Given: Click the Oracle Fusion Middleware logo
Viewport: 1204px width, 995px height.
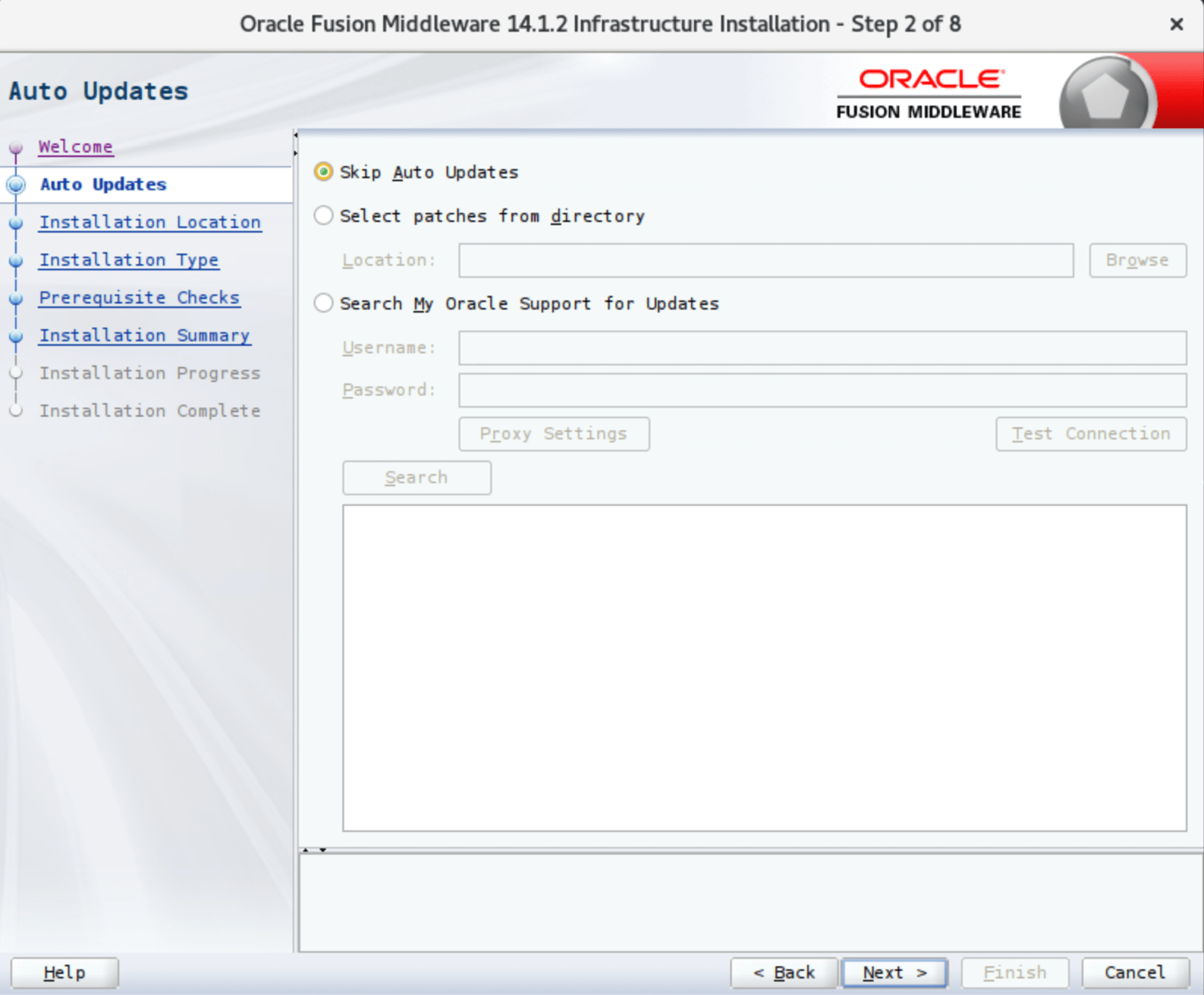Looking at the screenshot, I should (929, 94).
